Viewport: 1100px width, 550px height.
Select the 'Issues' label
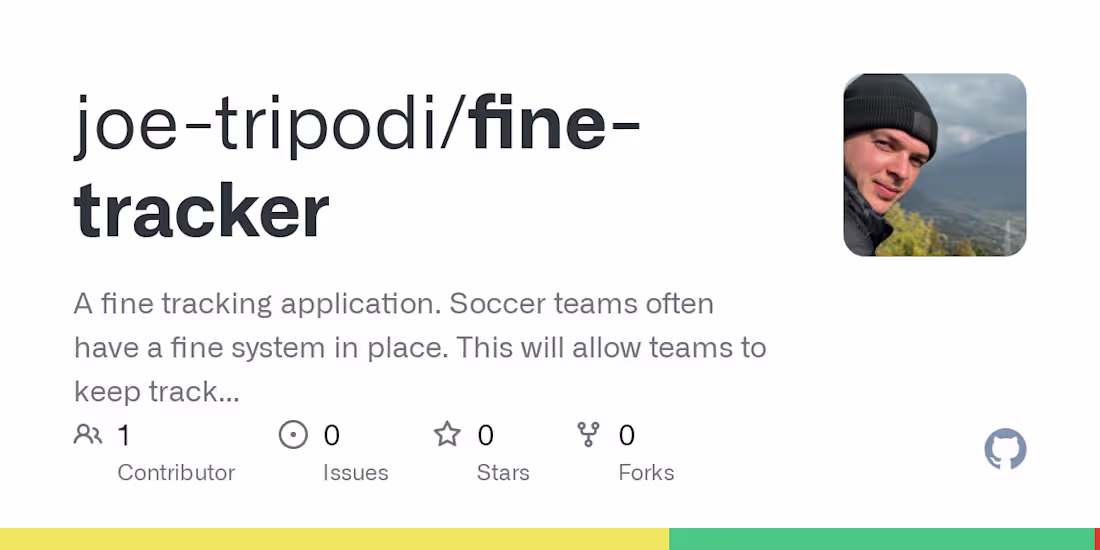tap(355, 473)
